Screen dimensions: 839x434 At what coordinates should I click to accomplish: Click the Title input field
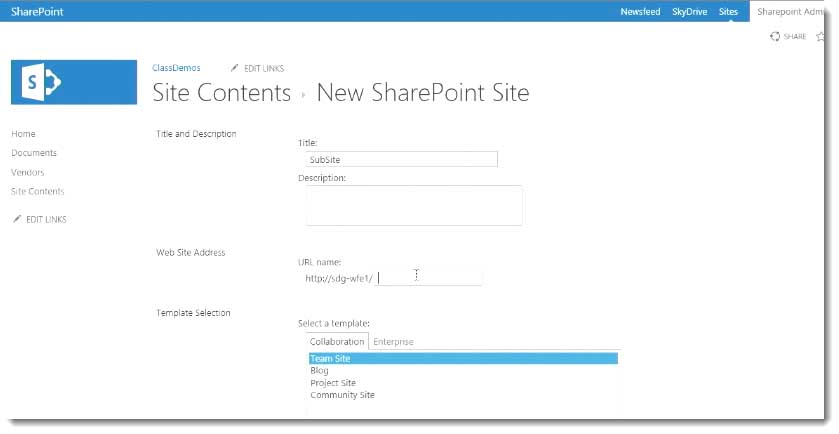coord(401,159)
